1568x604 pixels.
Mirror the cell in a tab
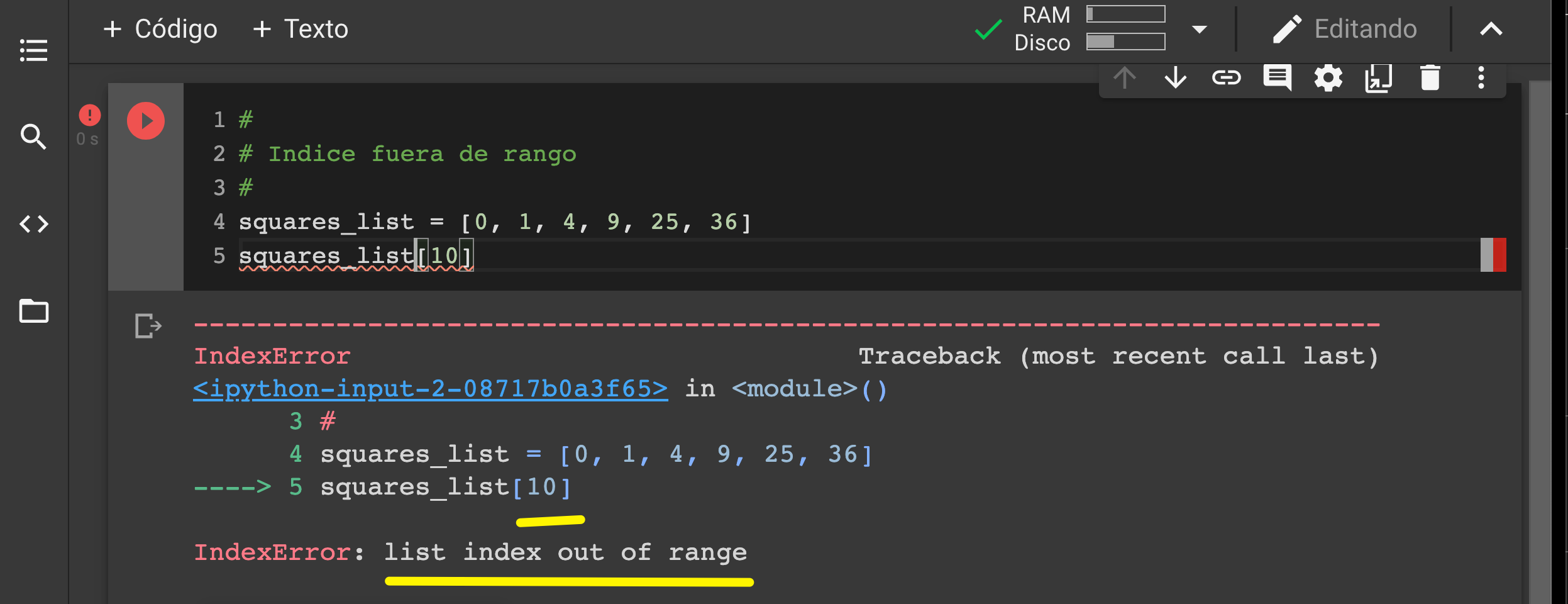tap(1379, 78)
